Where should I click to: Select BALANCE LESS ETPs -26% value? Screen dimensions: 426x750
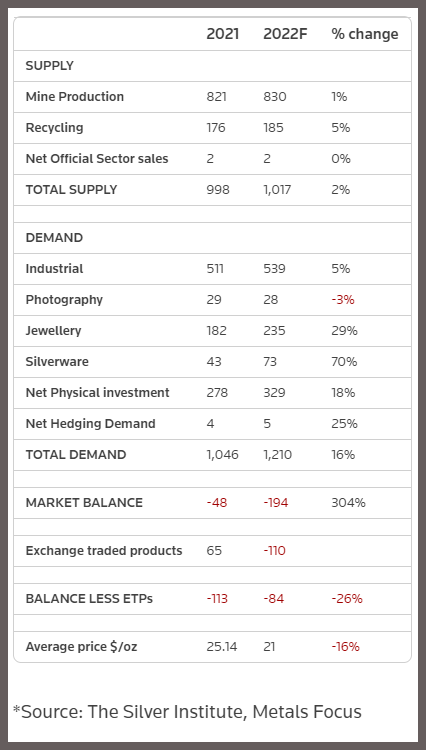tap(347, 599)
